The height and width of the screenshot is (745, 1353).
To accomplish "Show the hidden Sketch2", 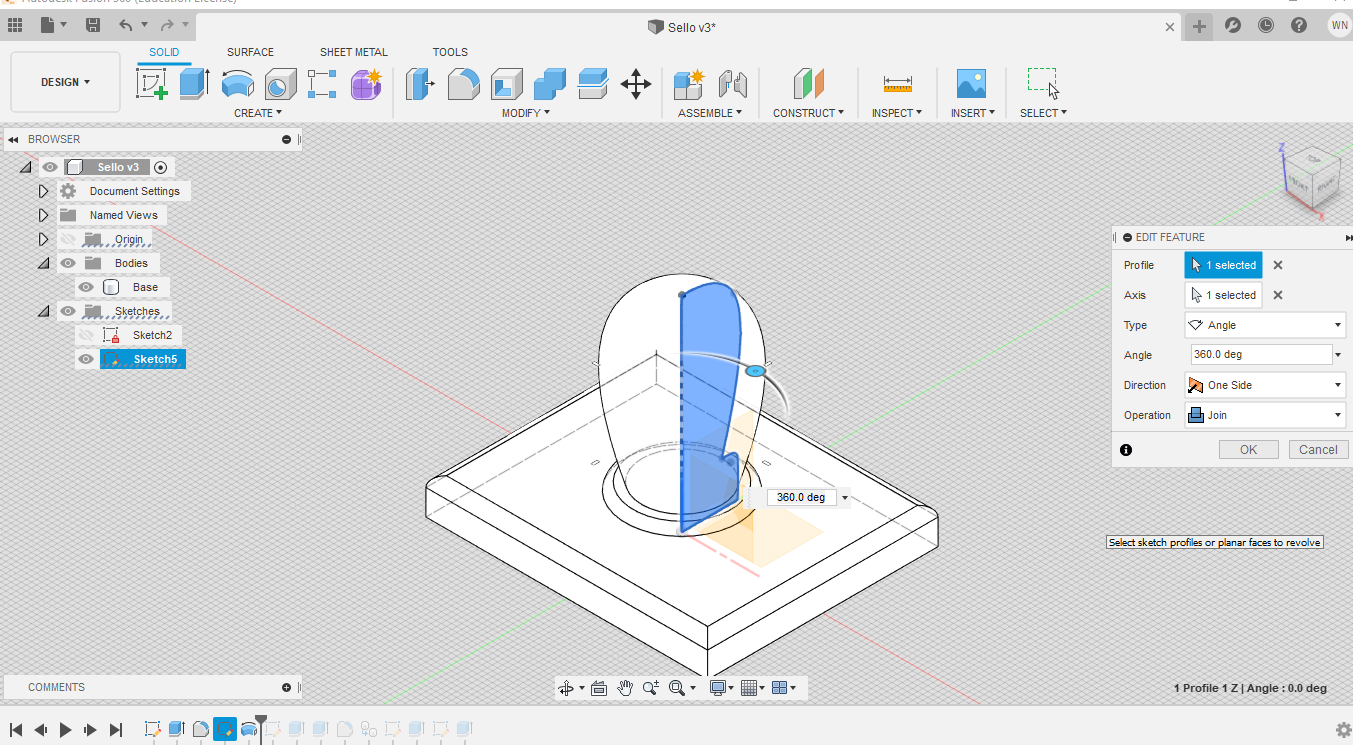I will click(86, 335).
